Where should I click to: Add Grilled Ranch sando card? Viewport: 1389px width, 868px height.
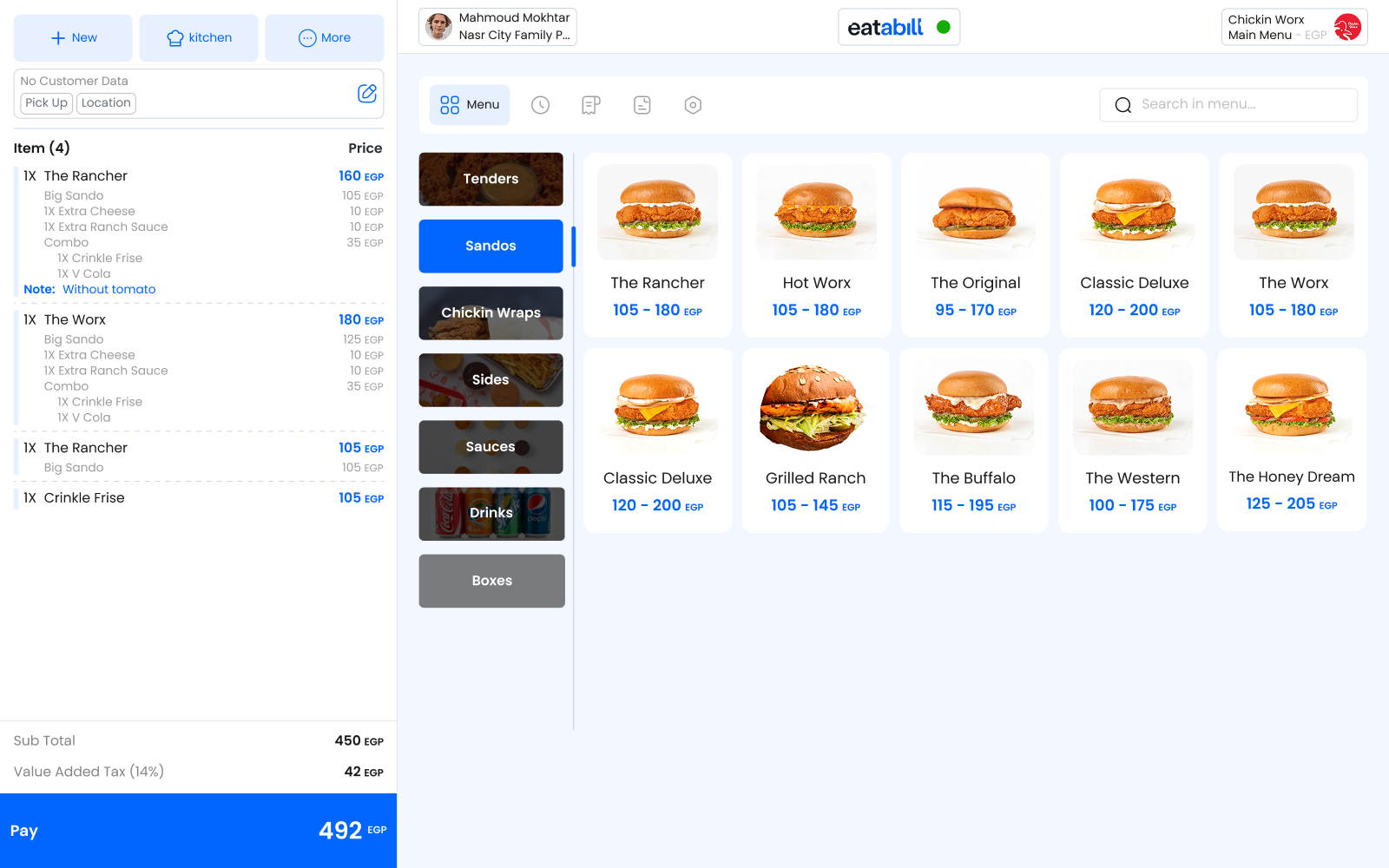point(816,440)
